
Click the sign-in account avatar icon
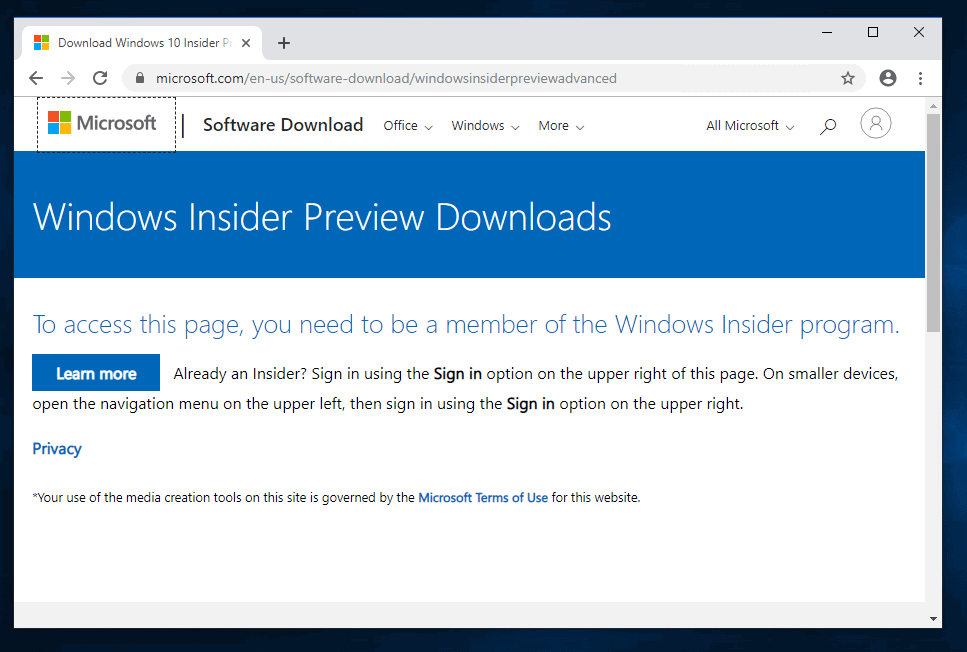point(875,124)
